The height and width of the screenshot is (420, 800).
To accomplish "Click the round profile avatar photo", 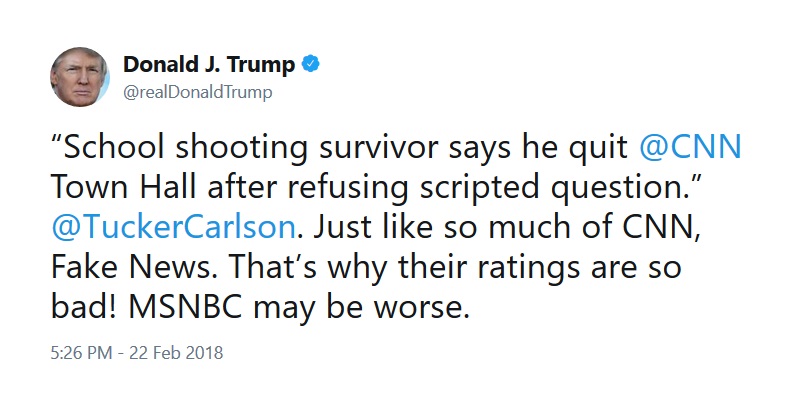I will click(x=80, y=77).
